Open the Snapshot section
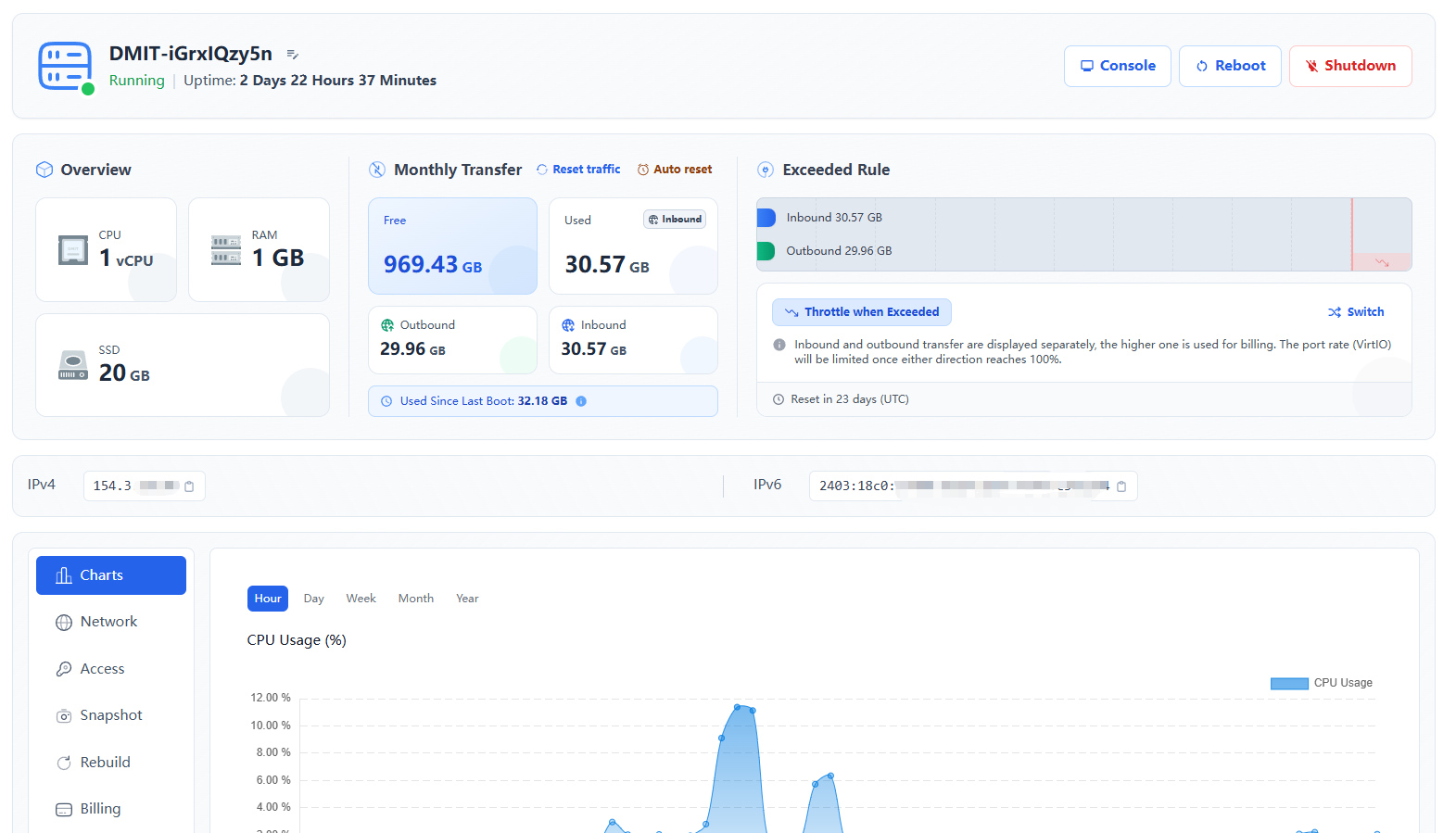 coord(111,715)
